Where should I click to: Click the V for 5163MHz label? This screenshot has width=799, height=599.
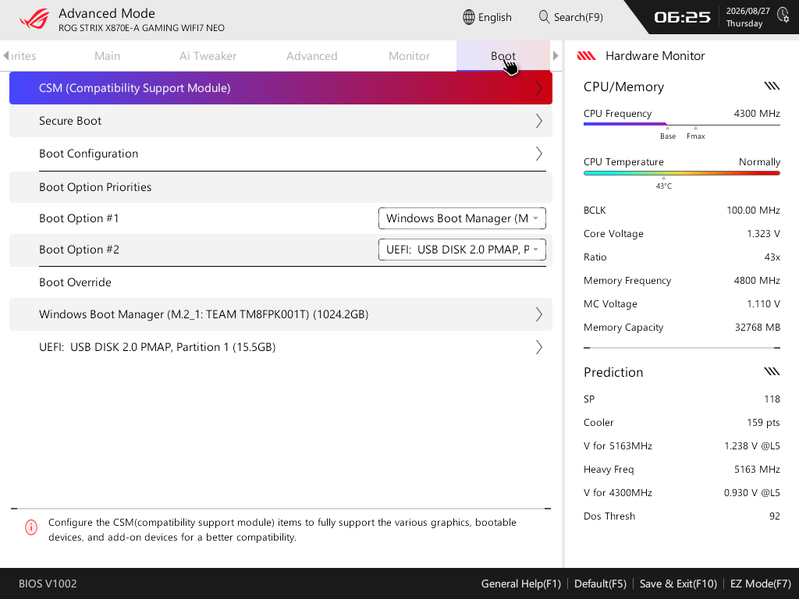[x=618, y=446]
